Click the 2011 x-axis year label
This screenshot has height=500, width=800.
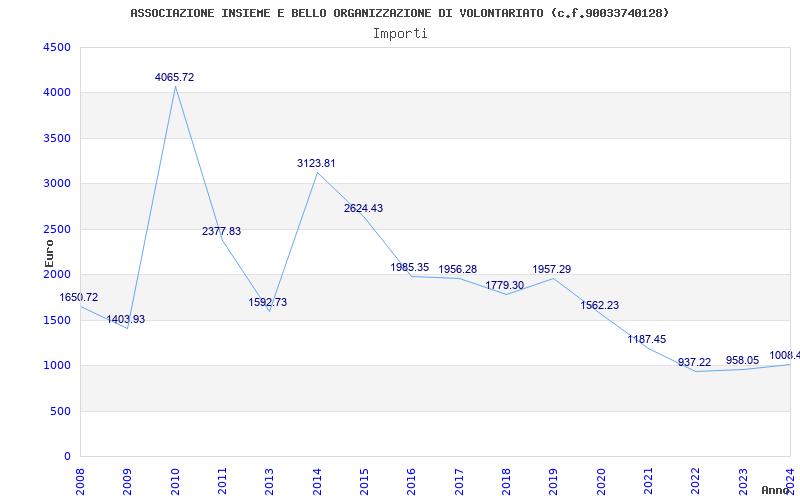click(x=222, y=482)
